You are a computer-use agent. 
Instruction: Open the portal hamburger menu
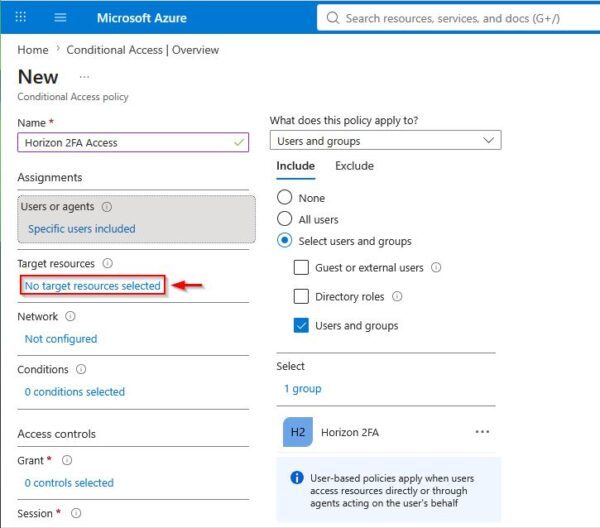pos(60,17)
